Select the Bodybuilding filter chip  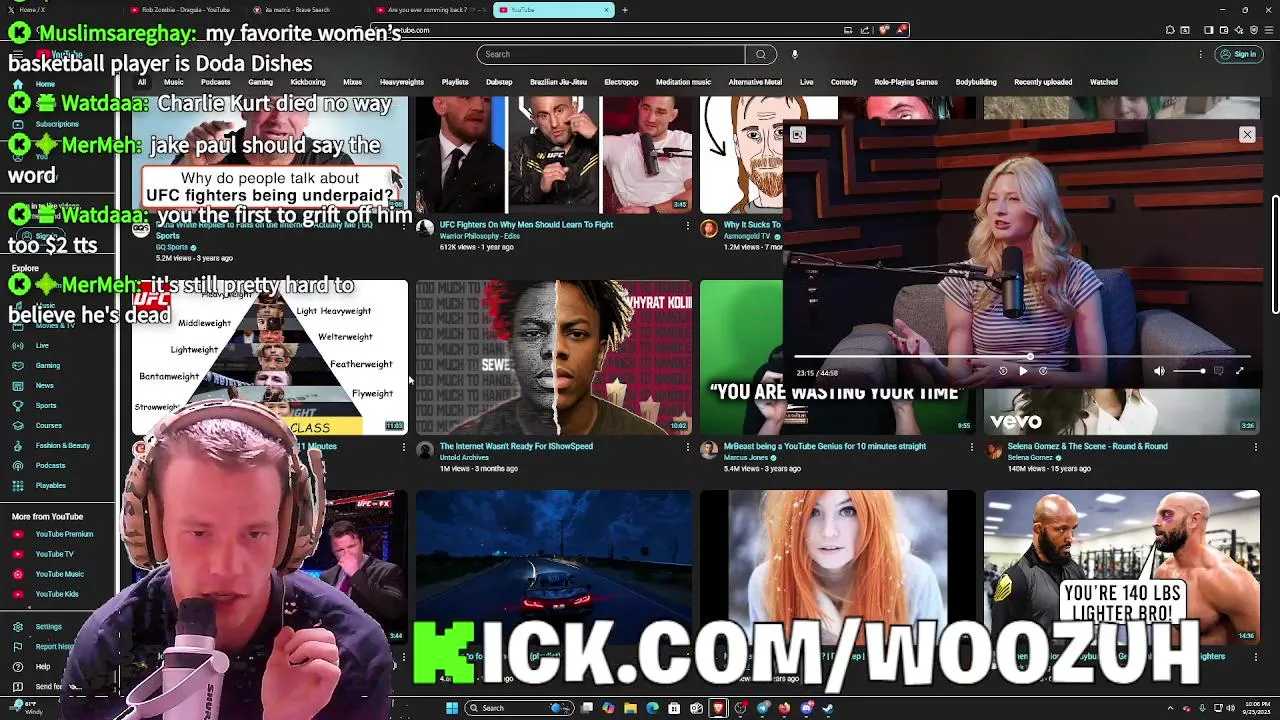pyautogui.click(x=976, y=82)
